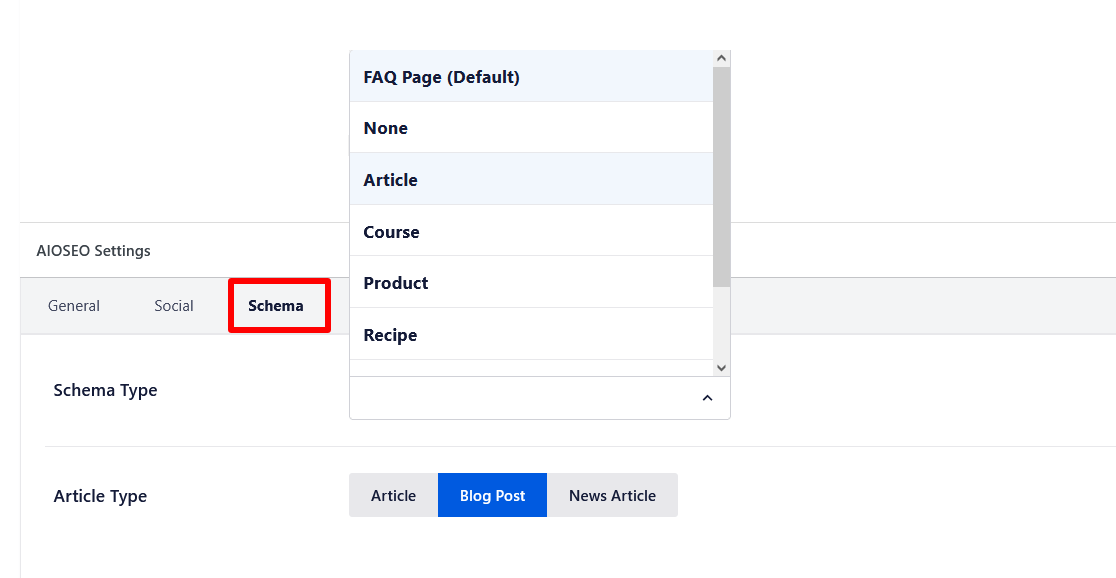Select Recipe from the schema dropdown
Screen dimensions: 1116x578
[x=391, y=335]
